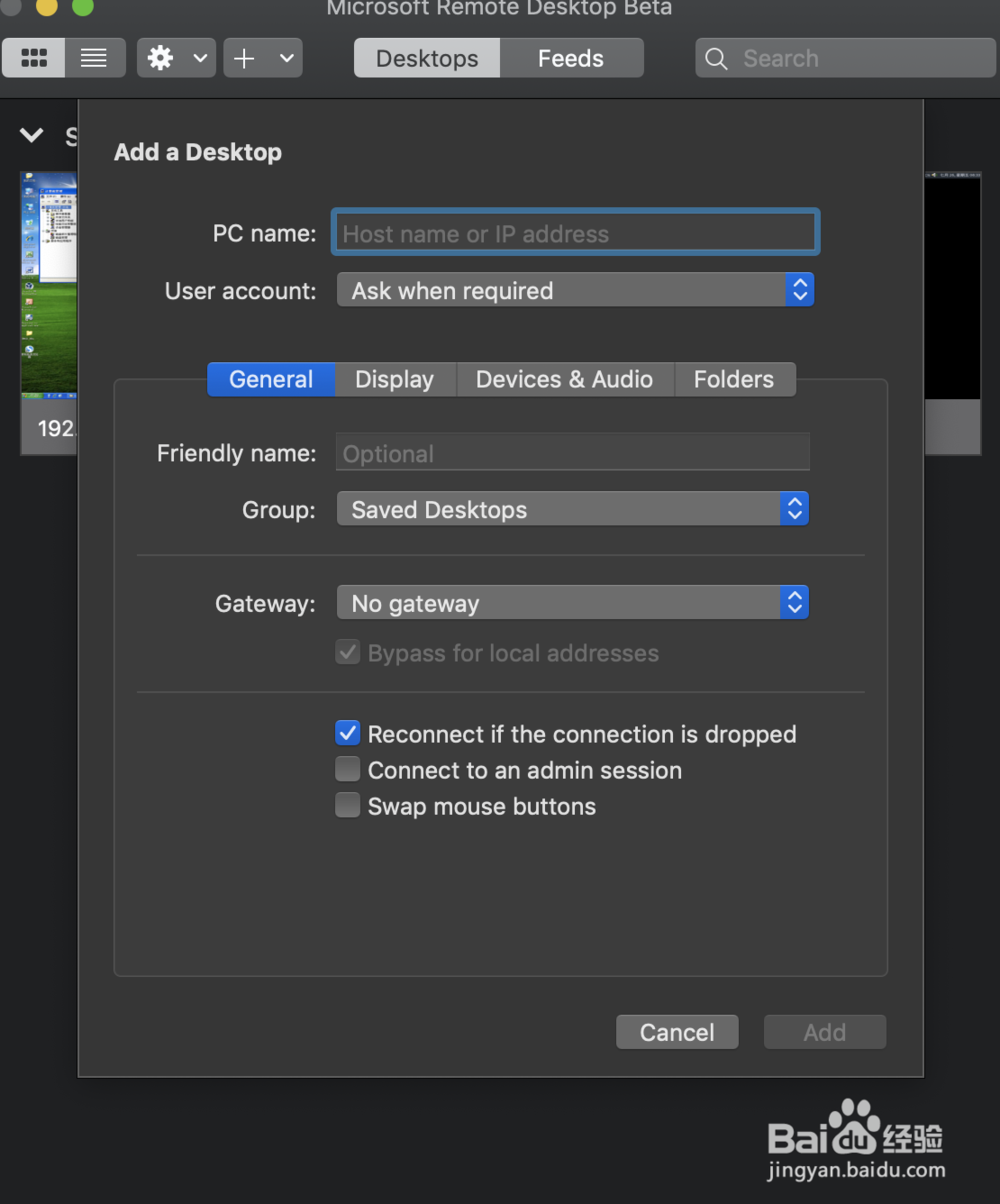
Task: Select the Folders tab
Action: coord(734,380)
